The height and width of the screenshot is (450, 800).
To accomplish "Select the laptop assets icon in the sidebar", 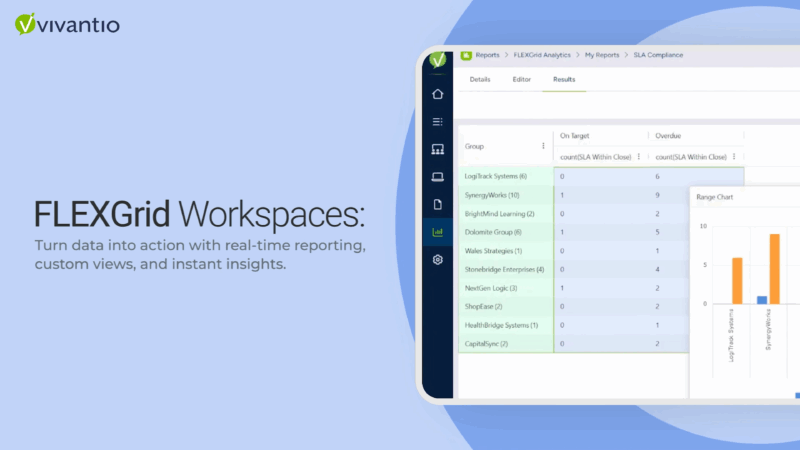I will pos(437,177).
